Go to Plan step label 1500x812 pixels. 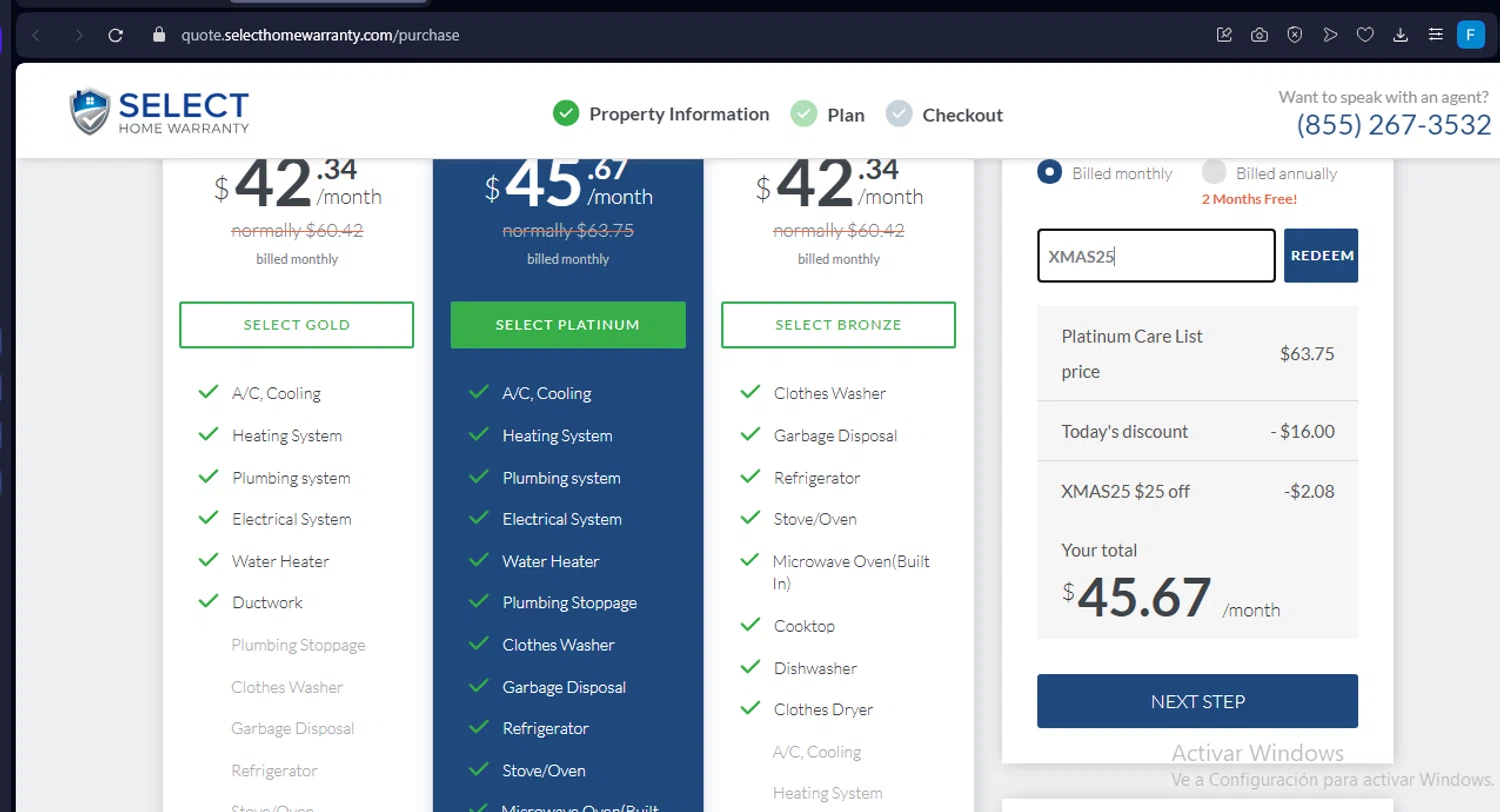(x=846, y=115)
